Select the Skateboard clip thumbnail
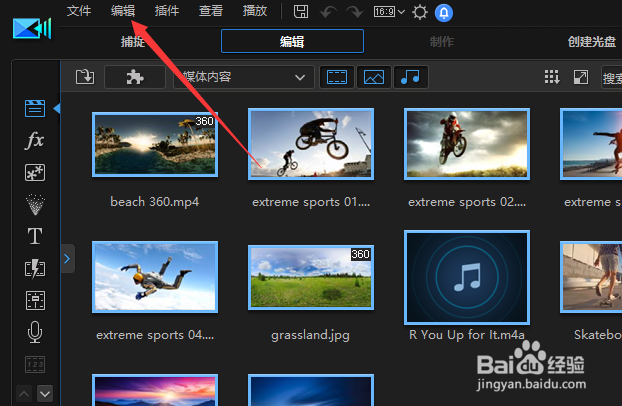The height and width of the screenshot is (406, 622). click(x=591, y=277)
